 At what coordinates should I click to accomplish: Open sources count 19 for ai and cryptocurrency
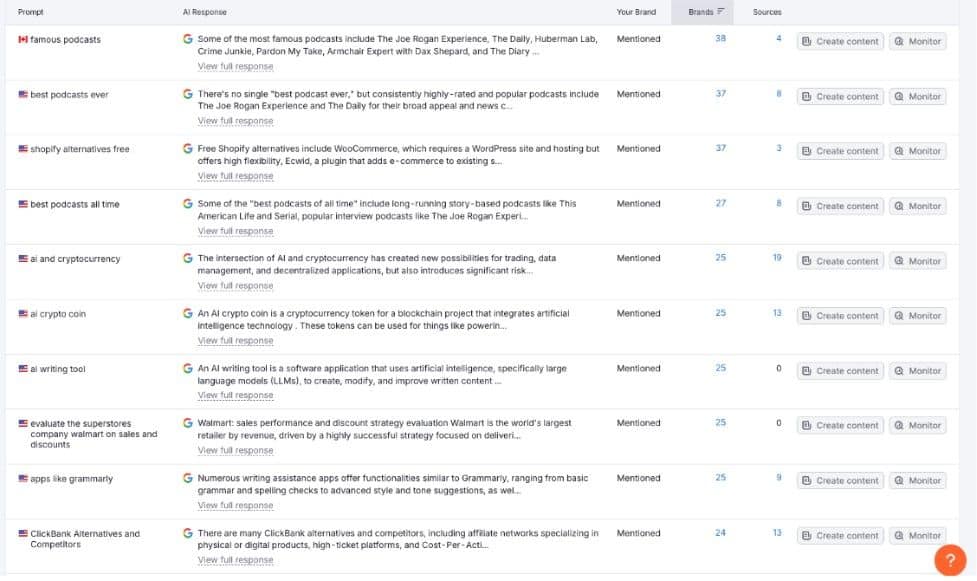pyautogui.click(x=777, y=257)
